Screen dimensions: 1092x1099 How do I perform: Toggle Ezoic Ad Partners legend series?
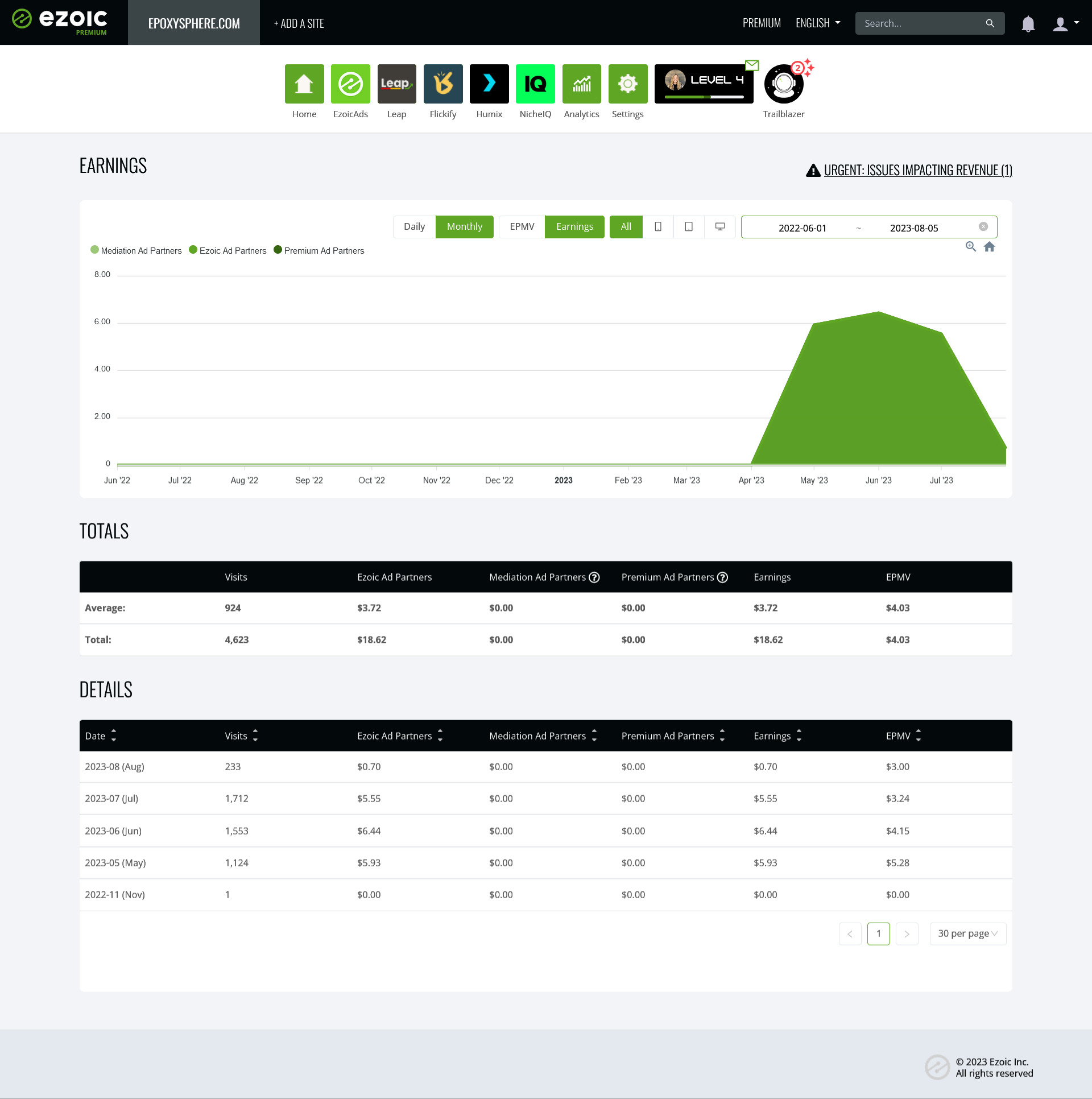pos(227,250)
